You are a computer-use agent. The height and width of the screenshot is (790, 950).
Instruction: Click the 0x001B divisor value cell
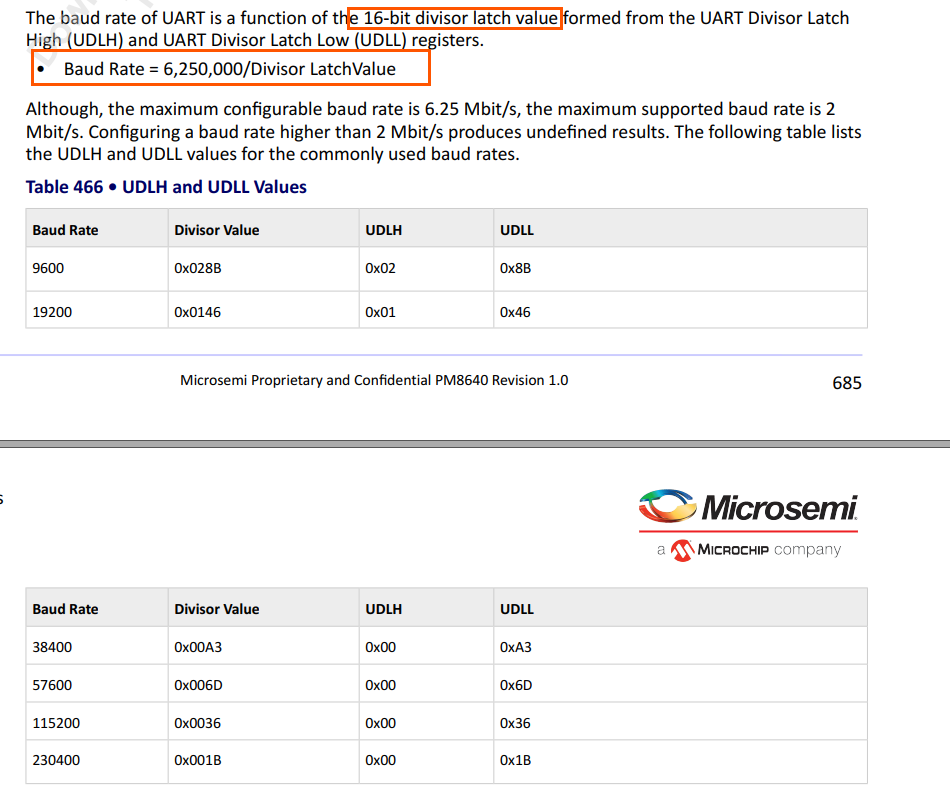click(264, 760)
